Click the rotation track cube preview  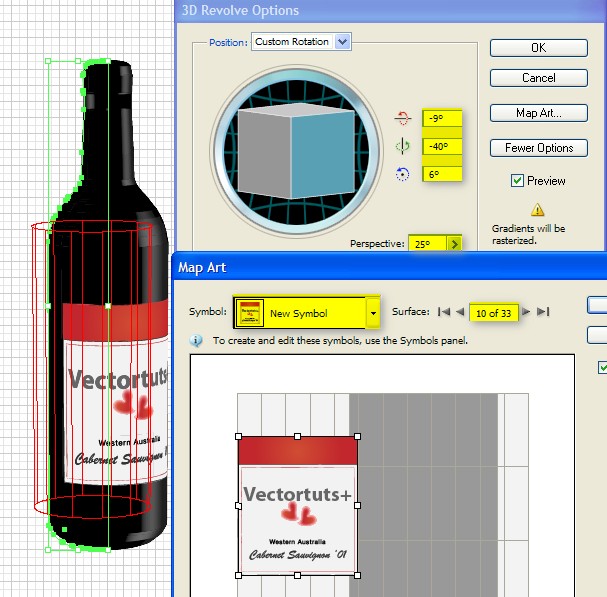(x=296, y=151)
